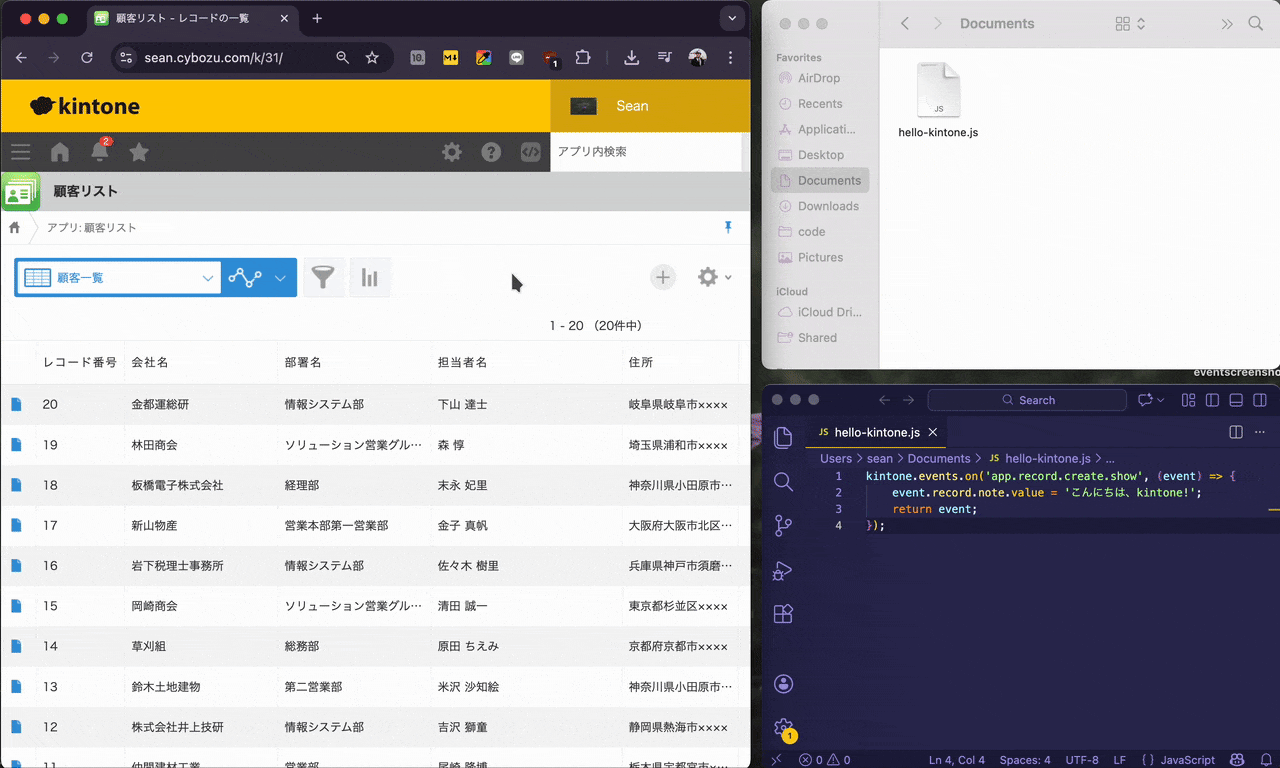The width and height of the screenshot is (1280, 768).
Task: Toggle the bottom panel layout icon in VS Code
Action: click(1236, 399)
